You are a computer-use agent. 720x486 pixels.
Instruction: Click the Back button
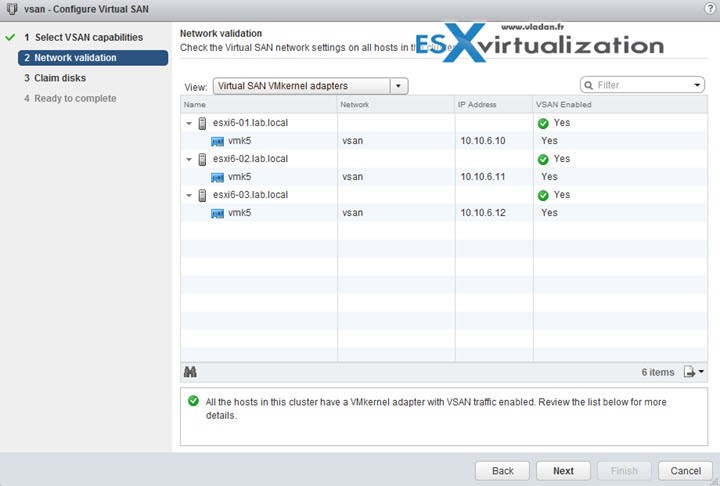tap(502, 471)
